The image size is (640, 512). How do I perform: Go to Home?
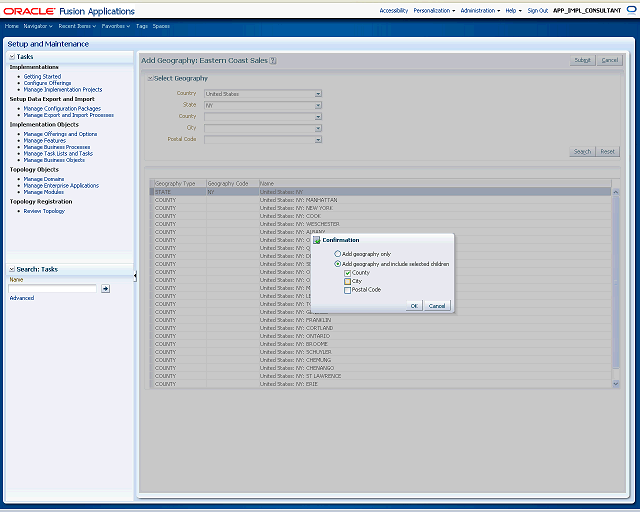[11, 26]
